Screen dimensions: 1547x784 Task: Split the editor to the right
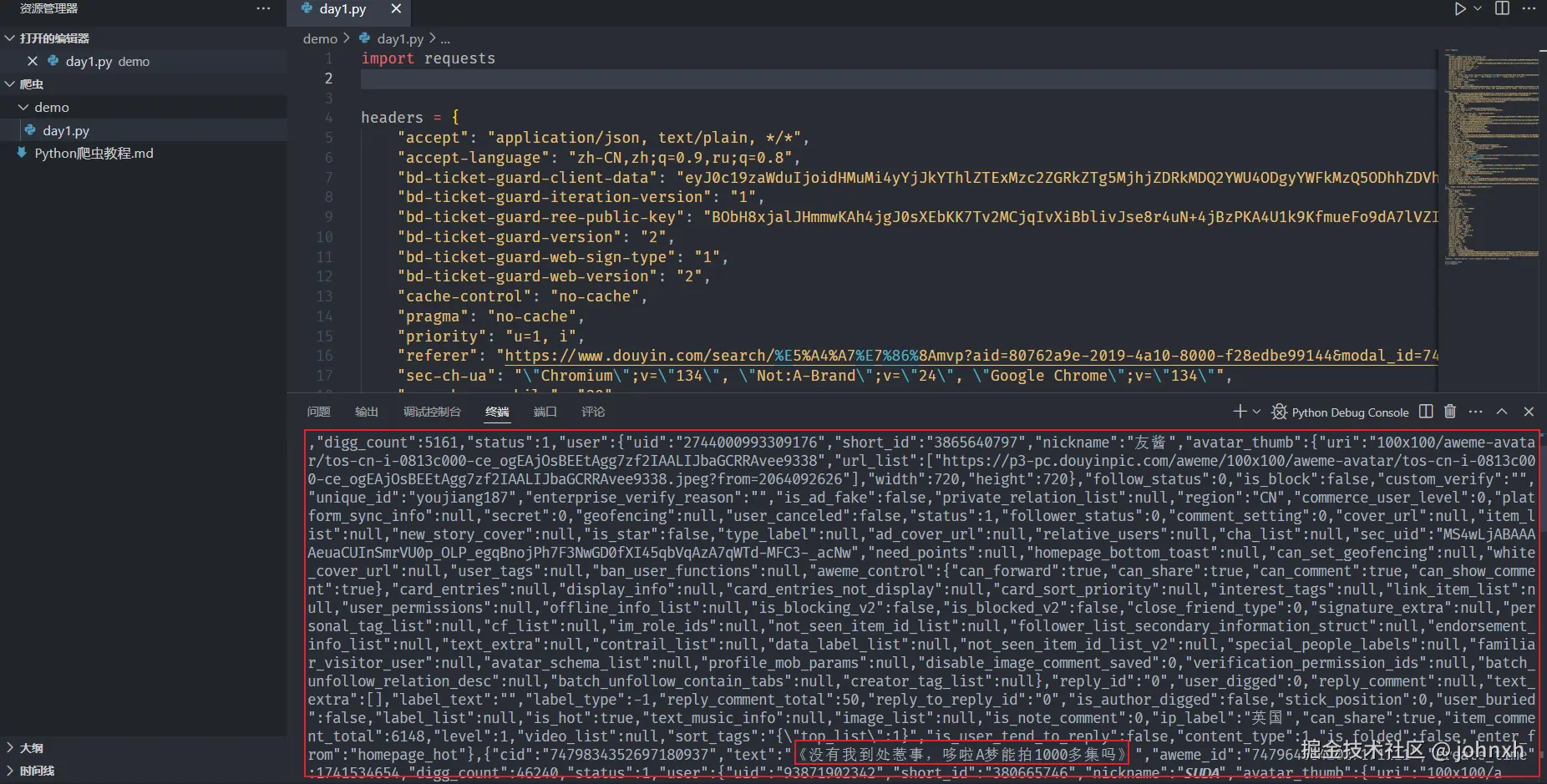click(1502, 8)
